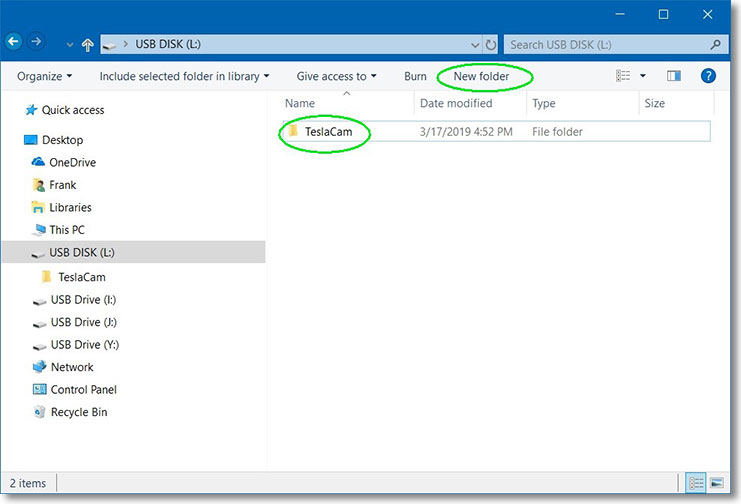Select Quick access in navigation pane

click(72, 110)
